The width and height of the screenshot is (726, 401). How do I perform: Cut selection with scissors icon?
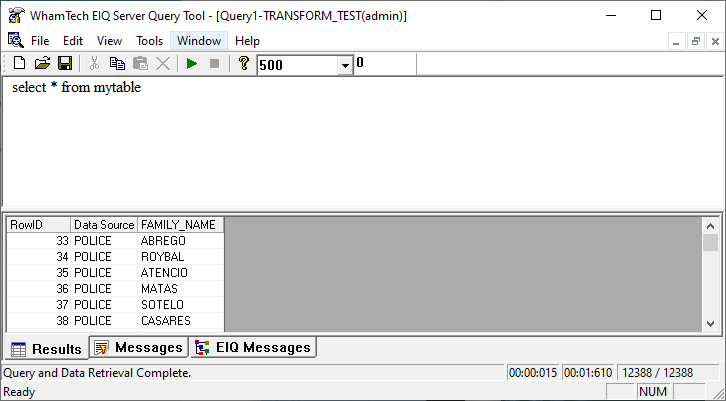[x=94, y=63]
